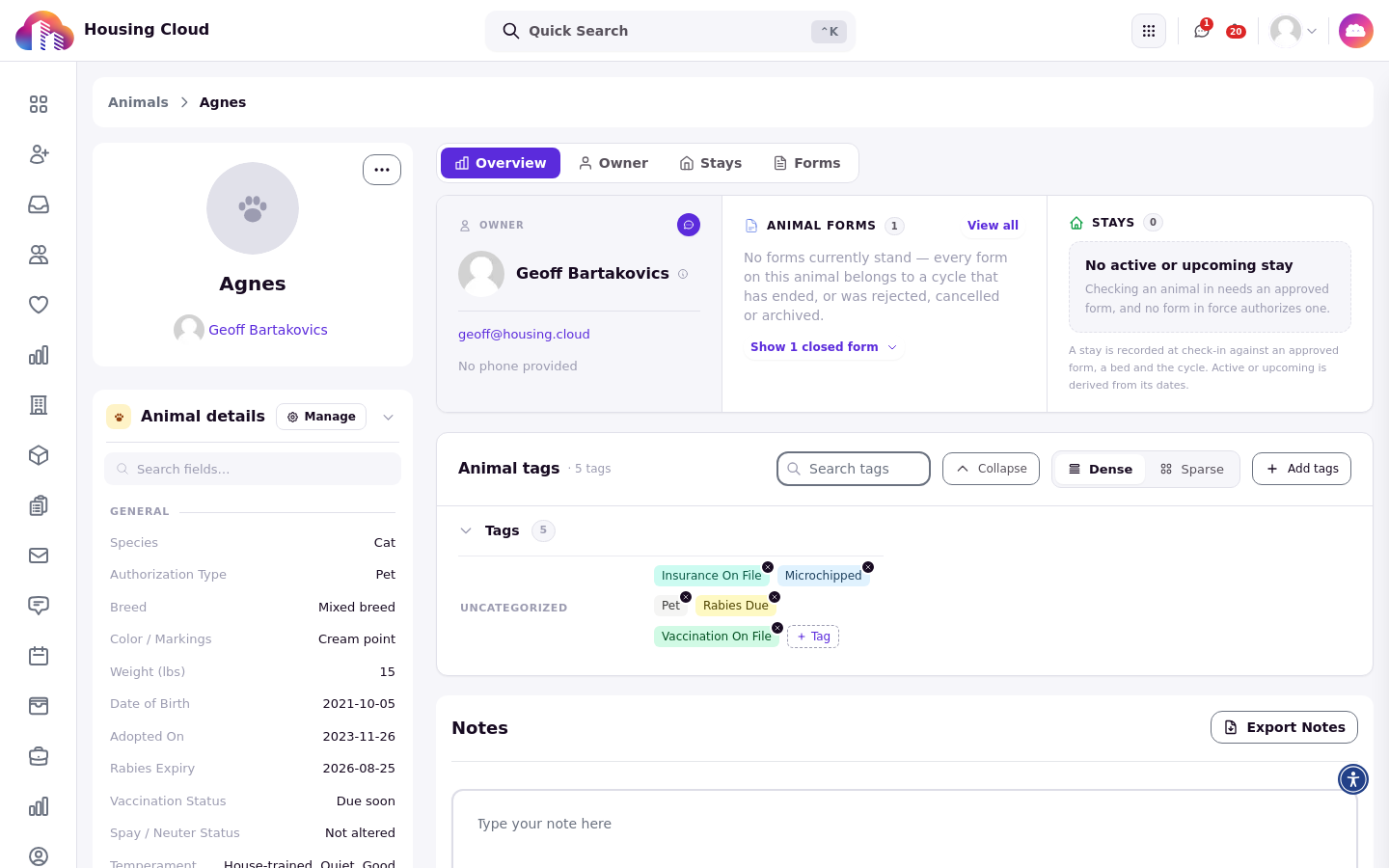Expand the user profile dropdown
This screenshot has height=868, width=1389.
click(x=1294, y=31)
